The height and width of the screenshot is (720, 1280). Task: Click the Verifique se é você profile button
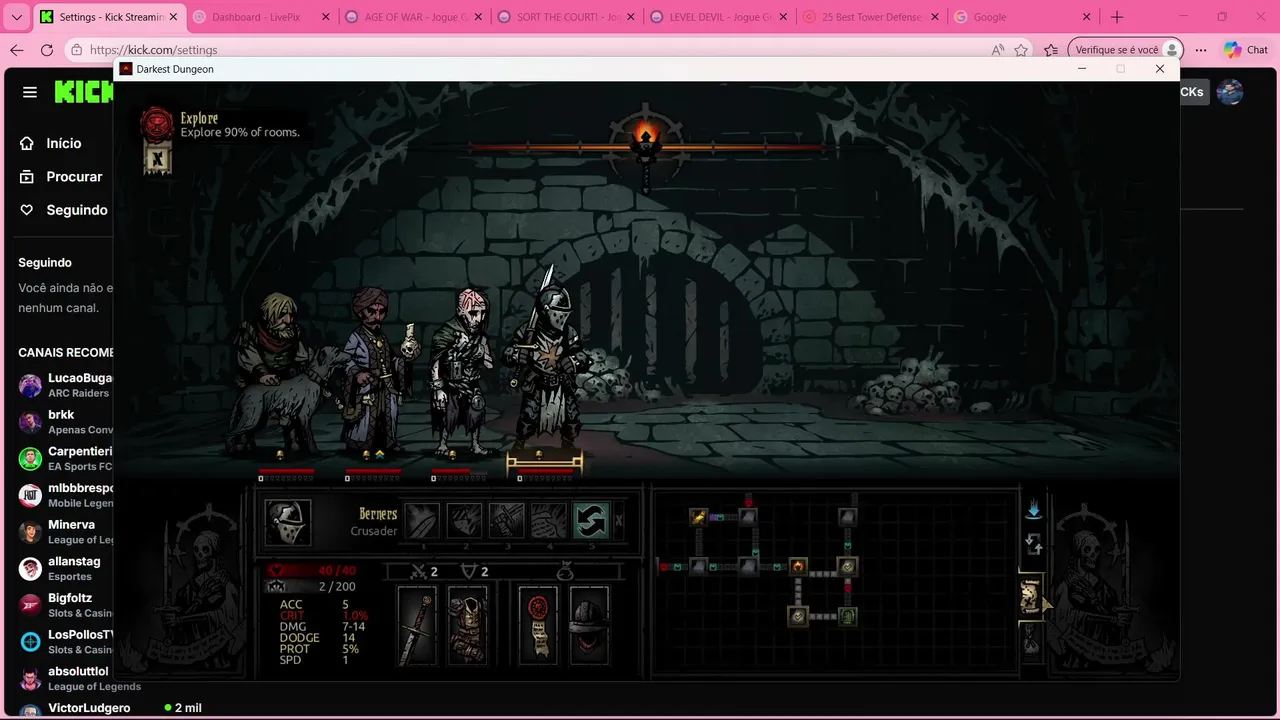click(1126, 50)
